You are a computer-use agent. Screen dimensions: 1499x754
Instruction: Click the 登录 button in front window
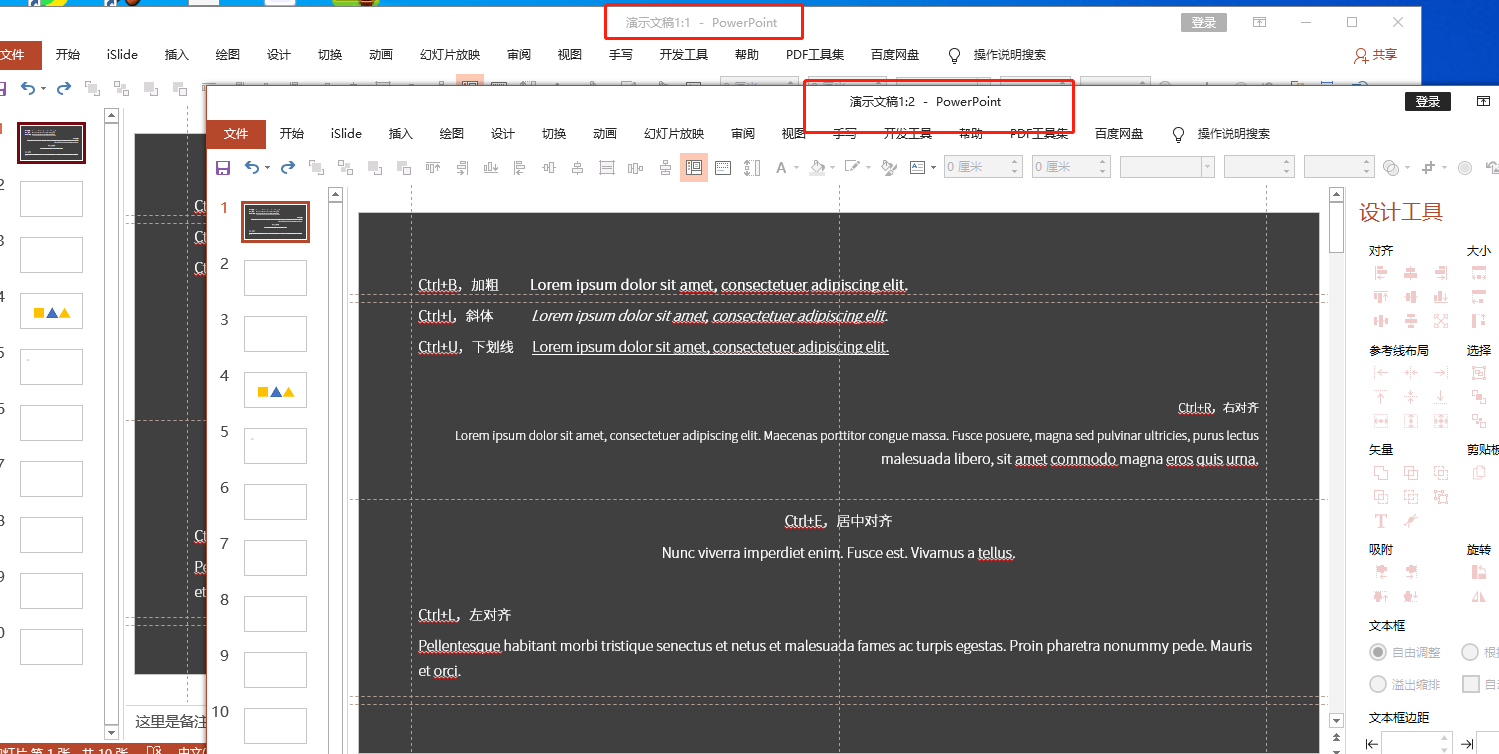tap(1428, 101)
